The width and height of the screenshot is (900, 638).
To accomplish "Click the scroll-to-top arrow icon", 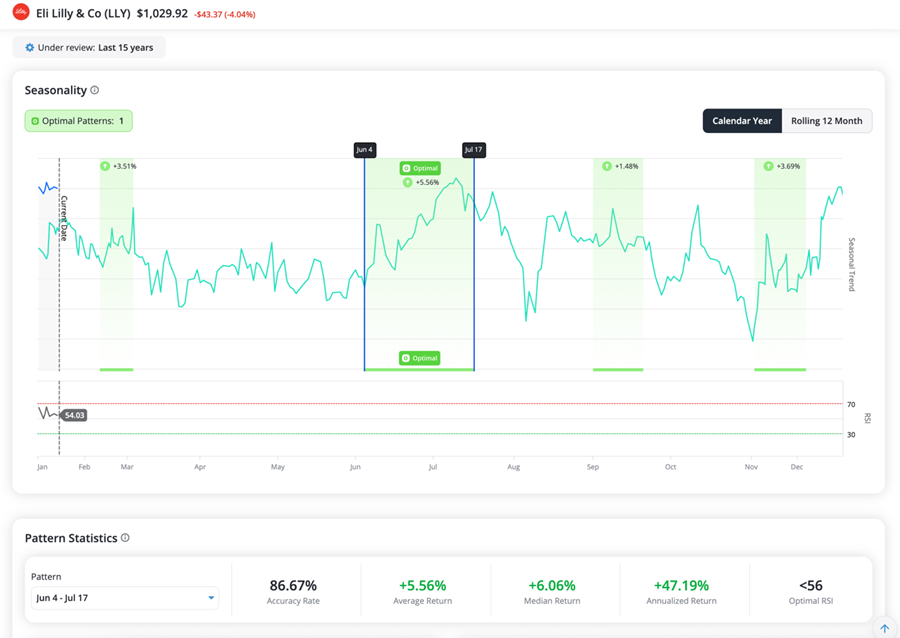I will coord(885,629).
